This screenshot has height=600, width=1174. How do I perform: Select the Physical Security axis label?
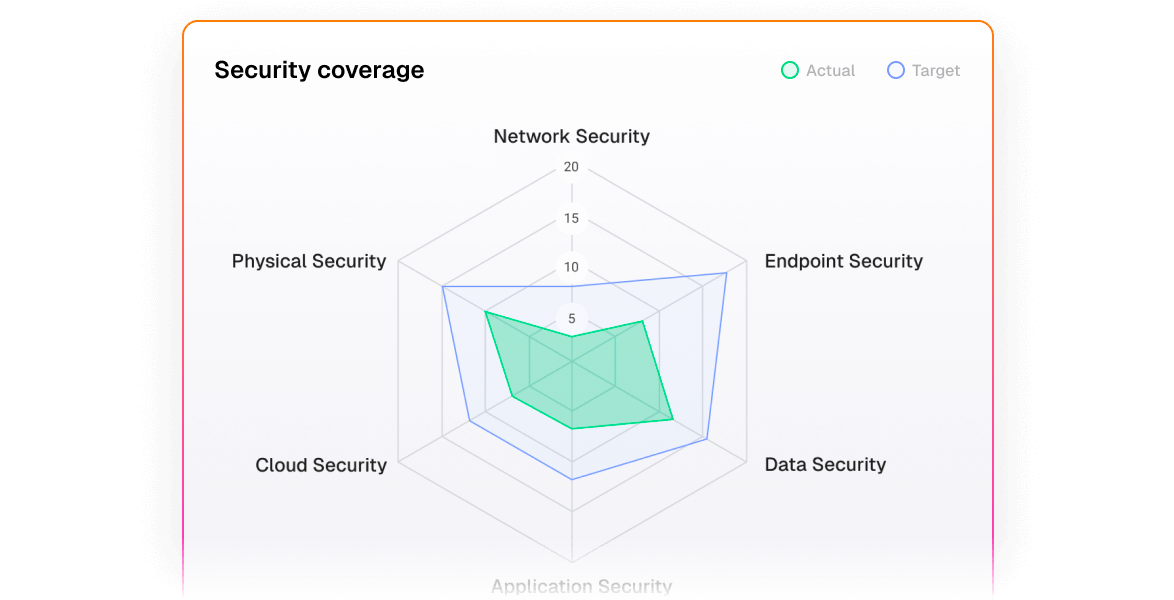[x=308, y=261]
